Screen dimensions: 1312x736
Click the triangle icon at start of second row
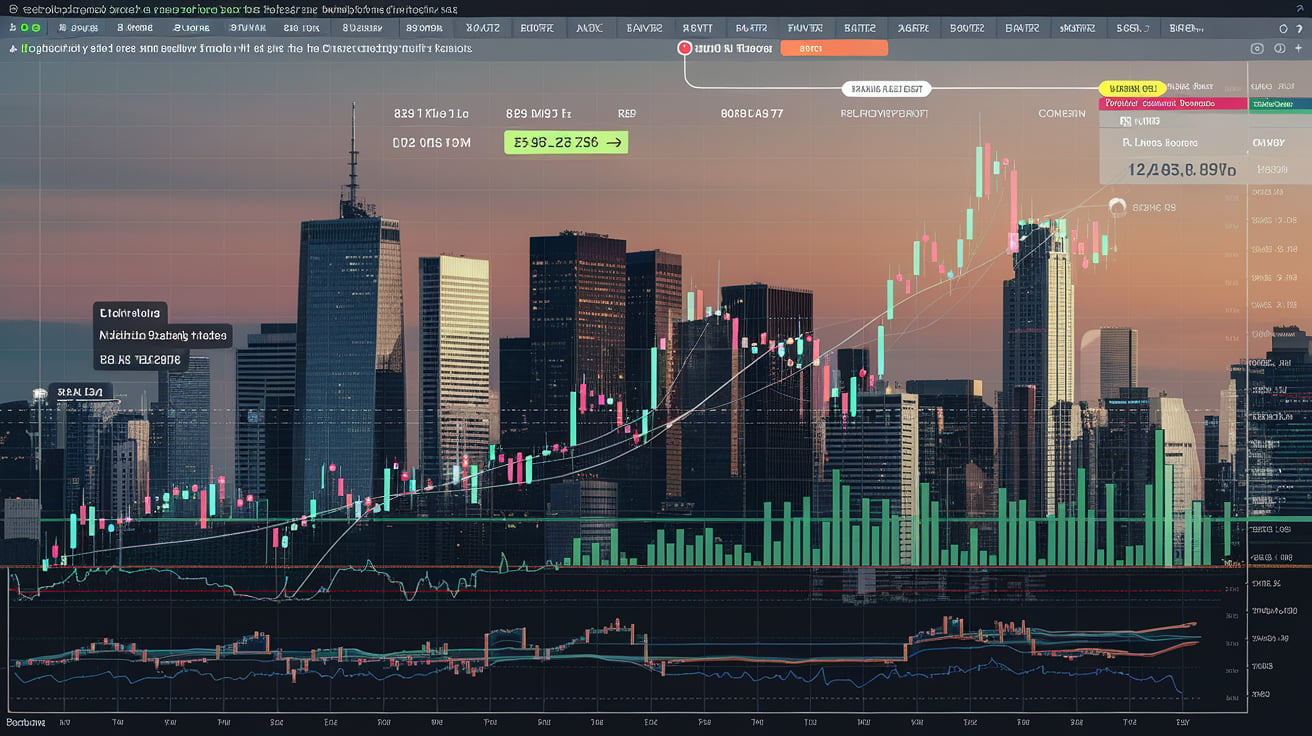coord(12,48)
